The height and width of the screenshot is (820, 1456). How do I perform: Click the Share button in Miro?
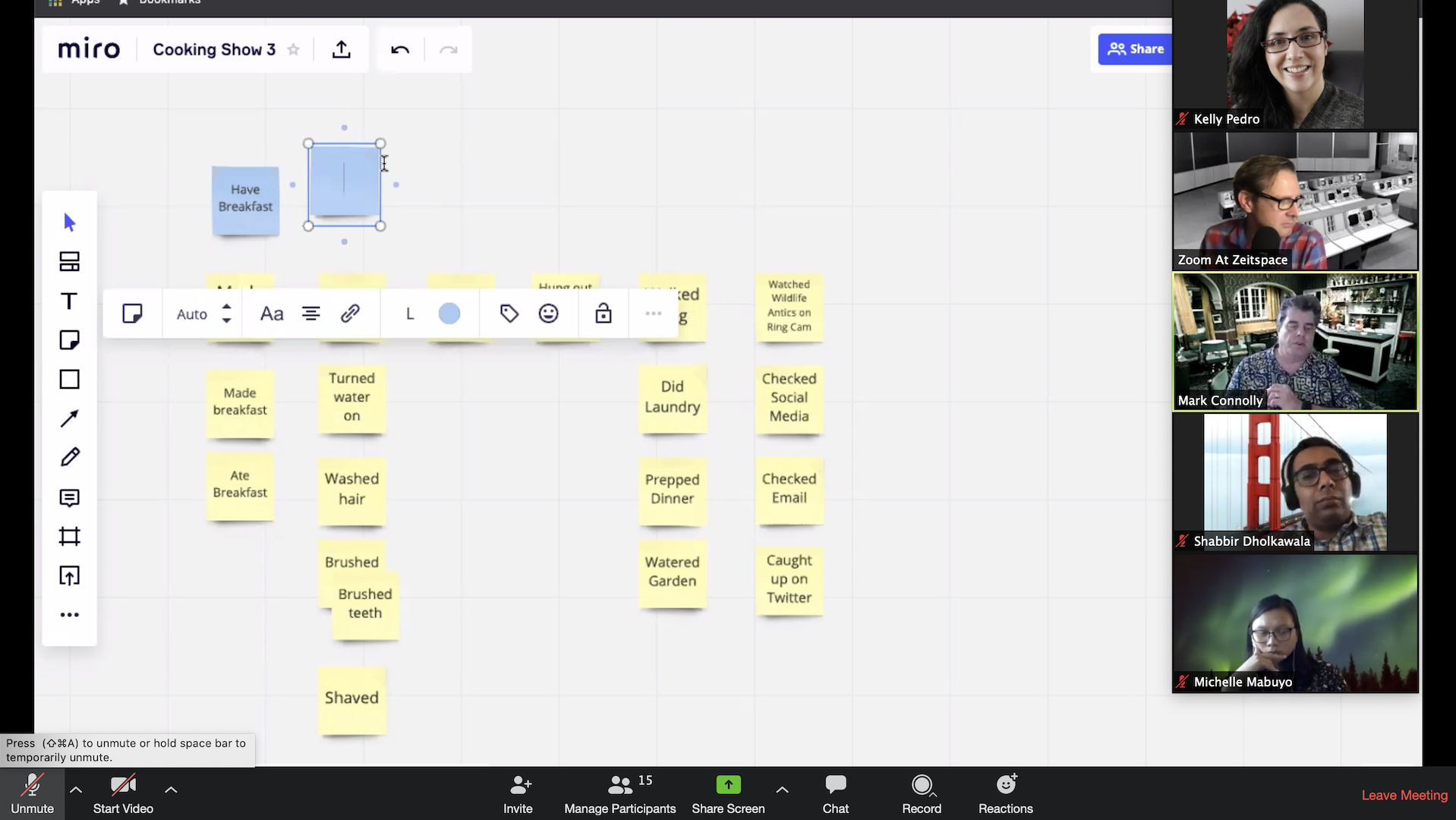tap(1136, 49)
